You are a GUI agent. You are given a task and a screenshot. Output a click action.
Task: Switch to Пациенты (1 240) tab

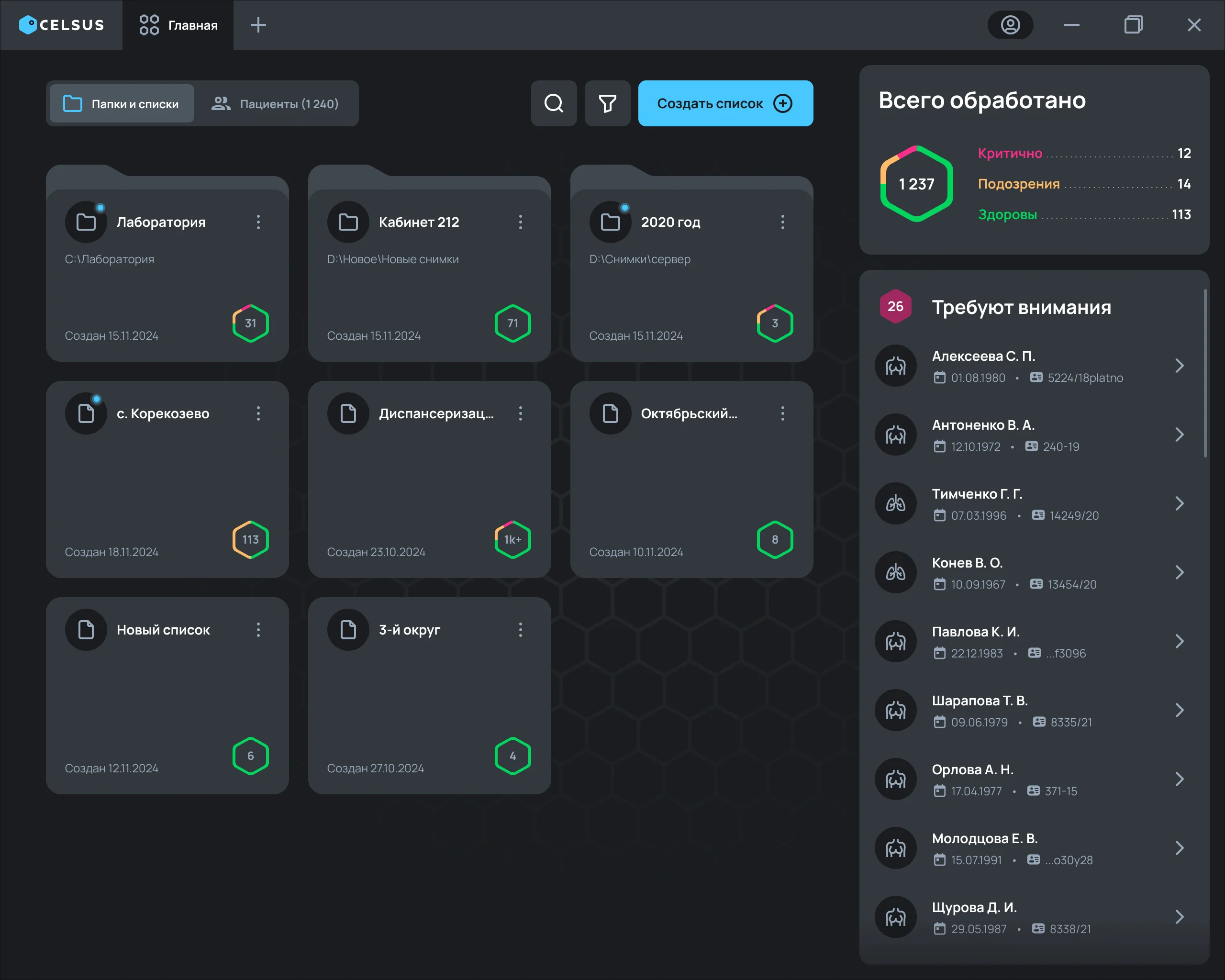(276, 103)
